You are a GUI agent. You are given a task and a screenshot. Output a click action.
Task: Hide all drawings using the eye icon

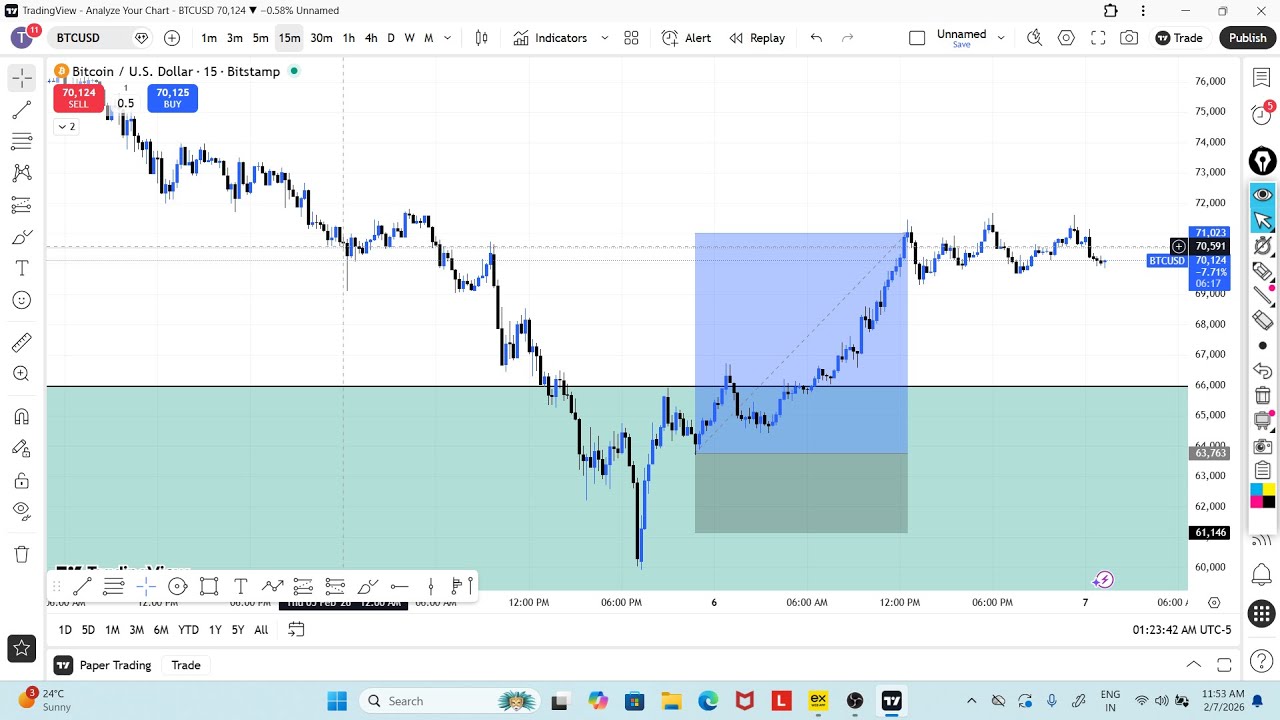point(21,511)
